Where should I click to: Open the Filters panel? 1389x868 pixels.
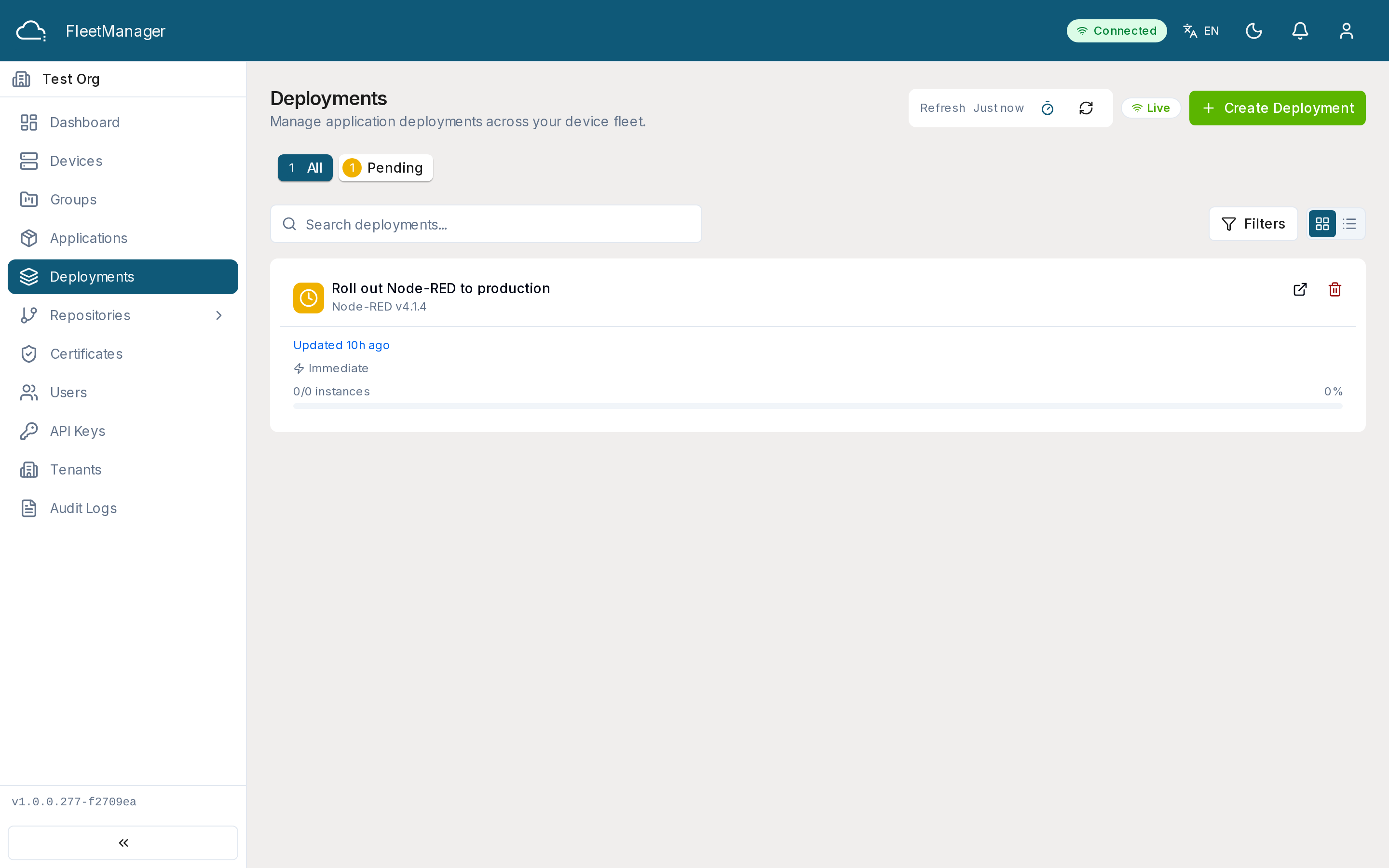pos(1253,224)
